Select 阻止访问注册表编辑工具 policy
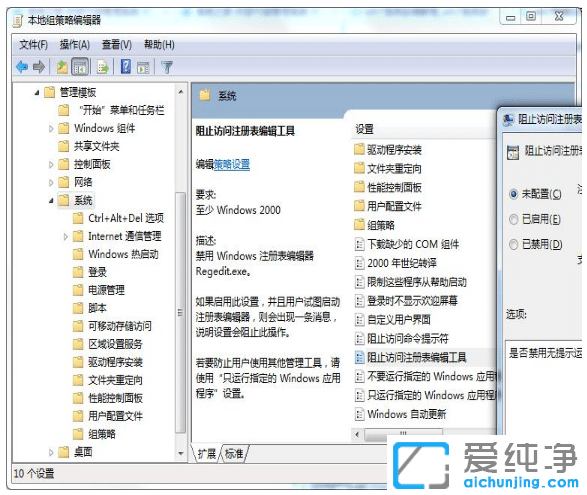587x495 pixels. click(x=416, y=357)
